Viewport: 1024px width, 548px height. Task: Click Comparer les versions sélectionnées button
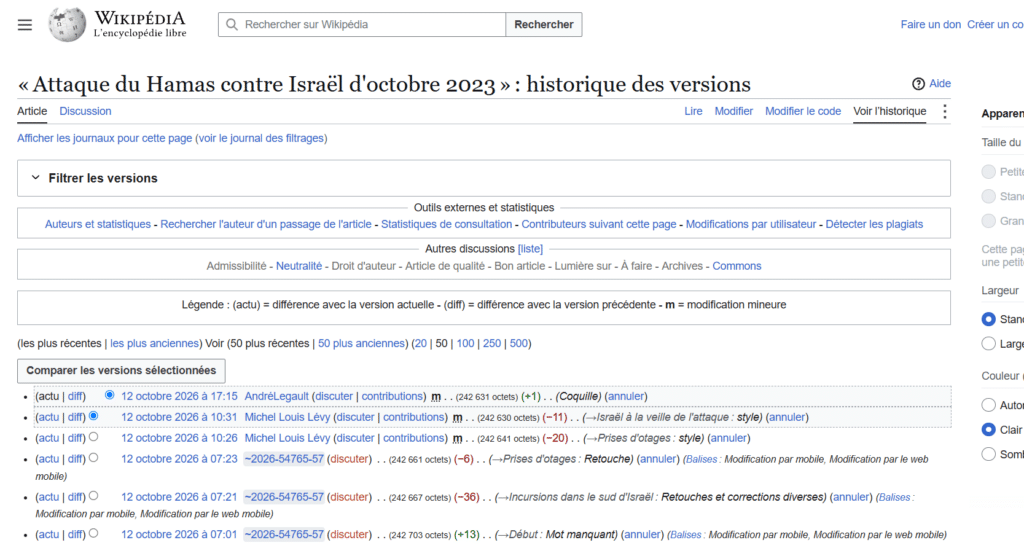pos(121,370)
